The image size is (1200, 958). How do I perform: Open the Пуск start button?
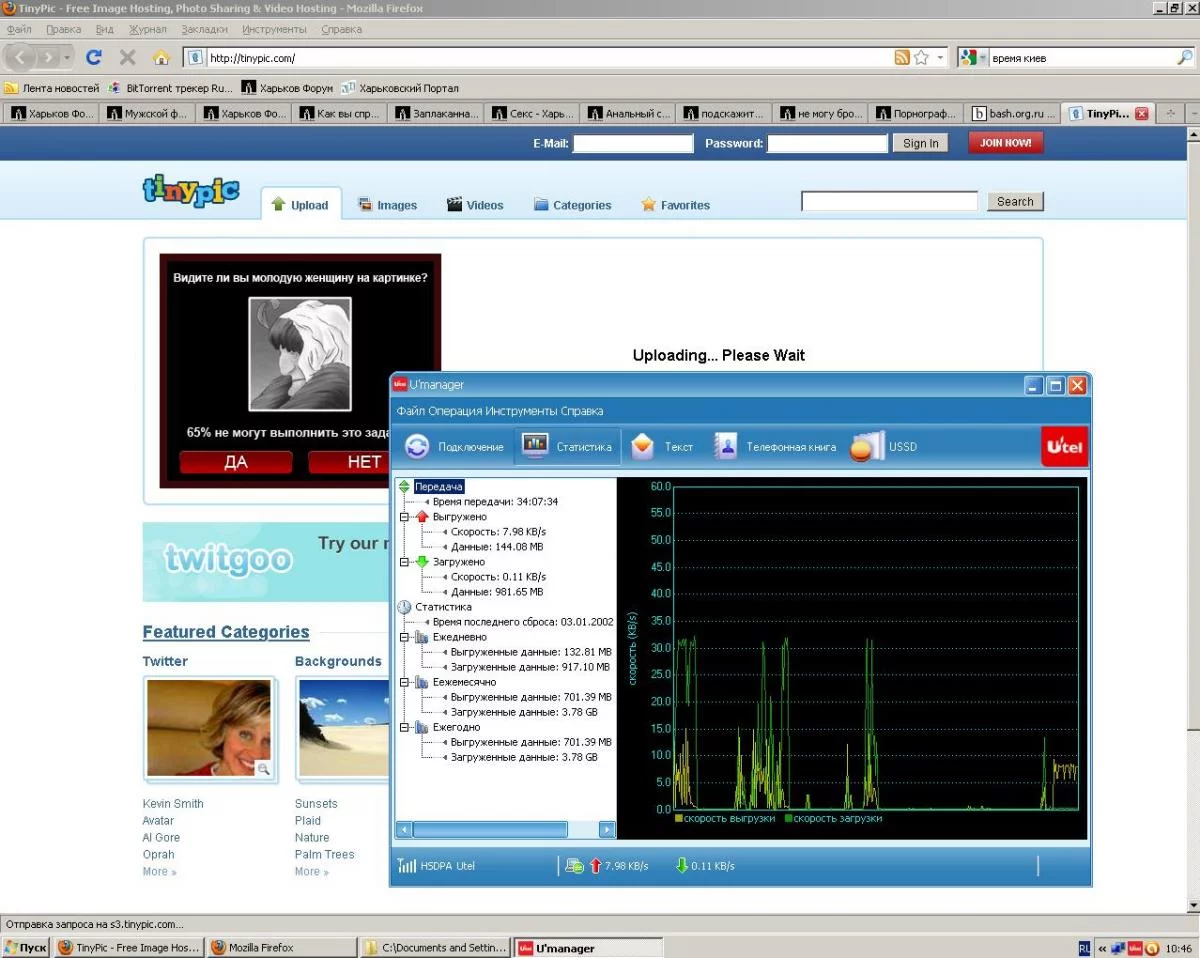[x=26, y=947]
